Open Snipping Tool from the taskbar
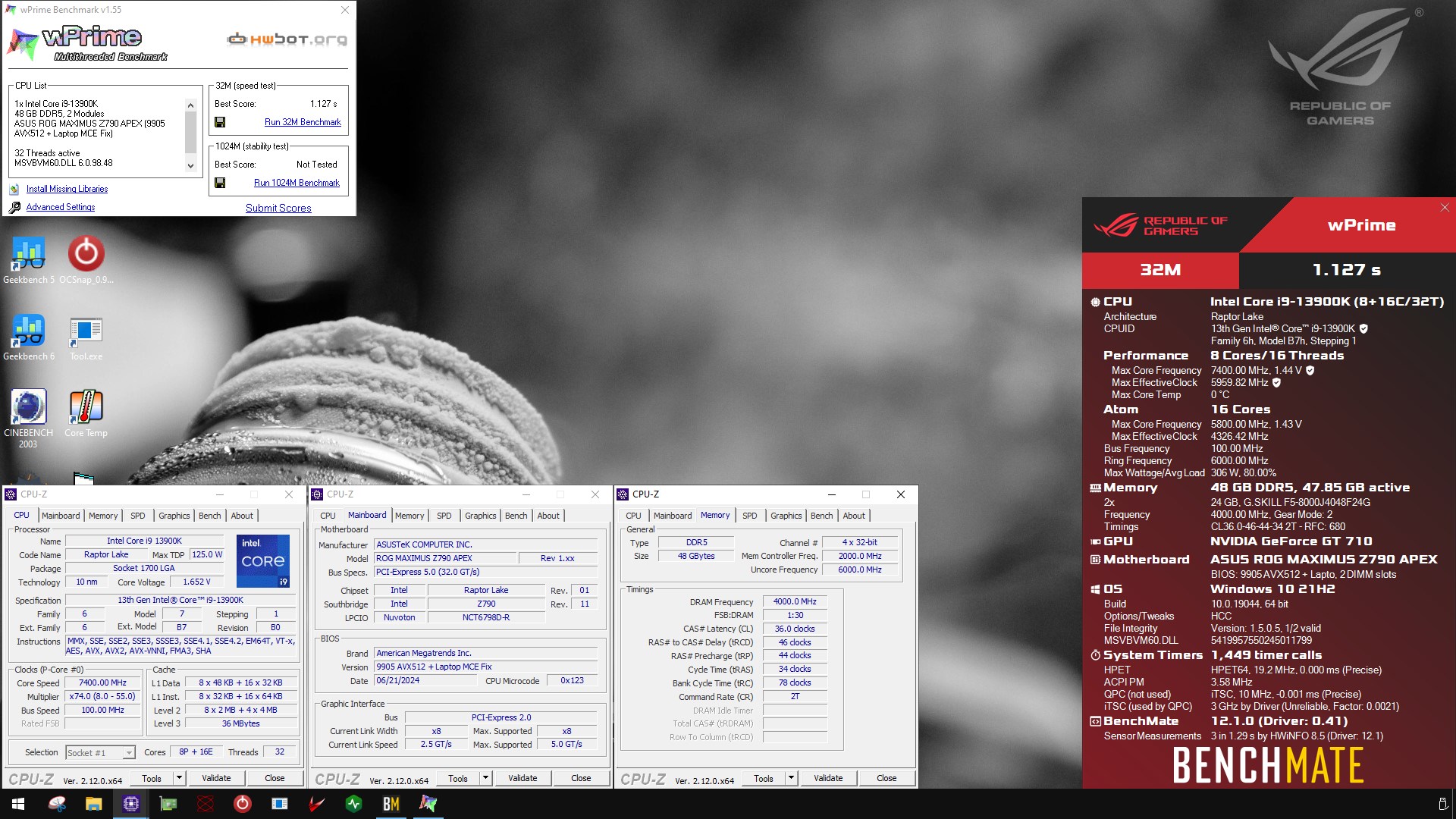The width and height of the screenshot is (1456, 819). pyautogui.click(x=57, y=804)
